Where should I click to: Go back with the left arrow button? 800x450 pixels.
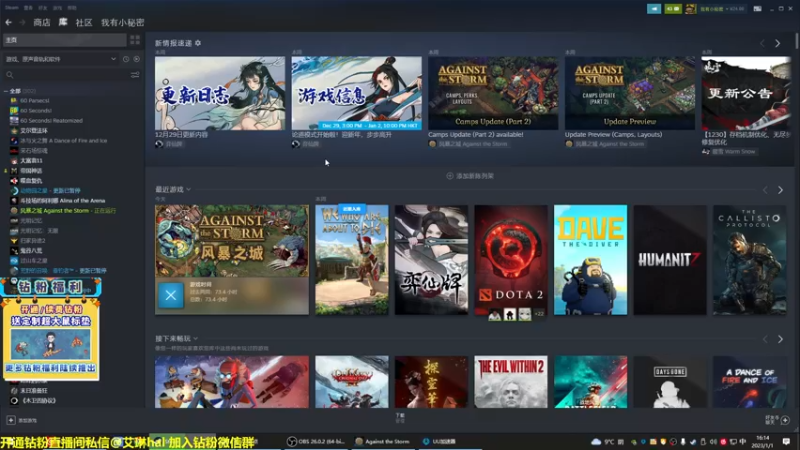tap(9, 22)
